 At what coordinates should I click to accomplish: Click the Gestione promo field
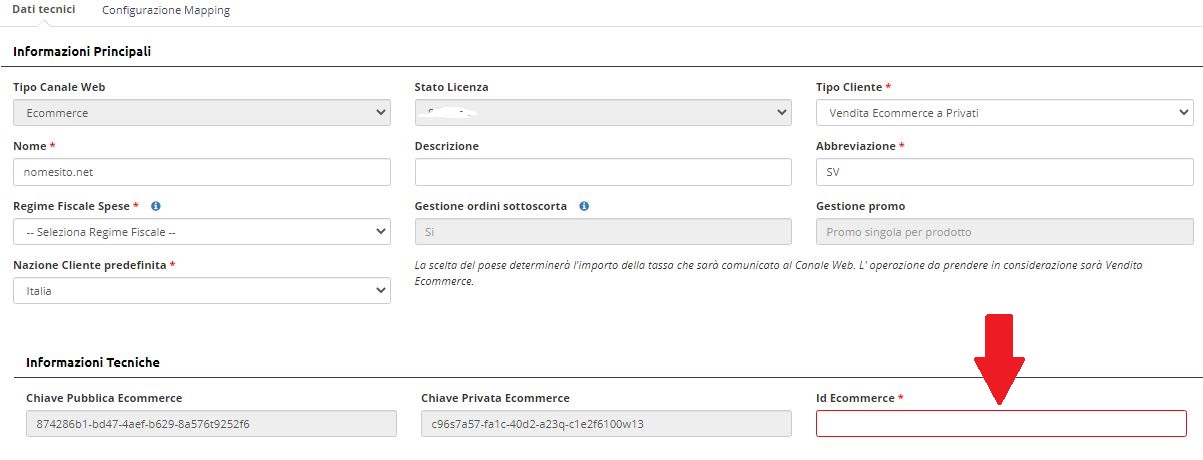coord(1004,232)
